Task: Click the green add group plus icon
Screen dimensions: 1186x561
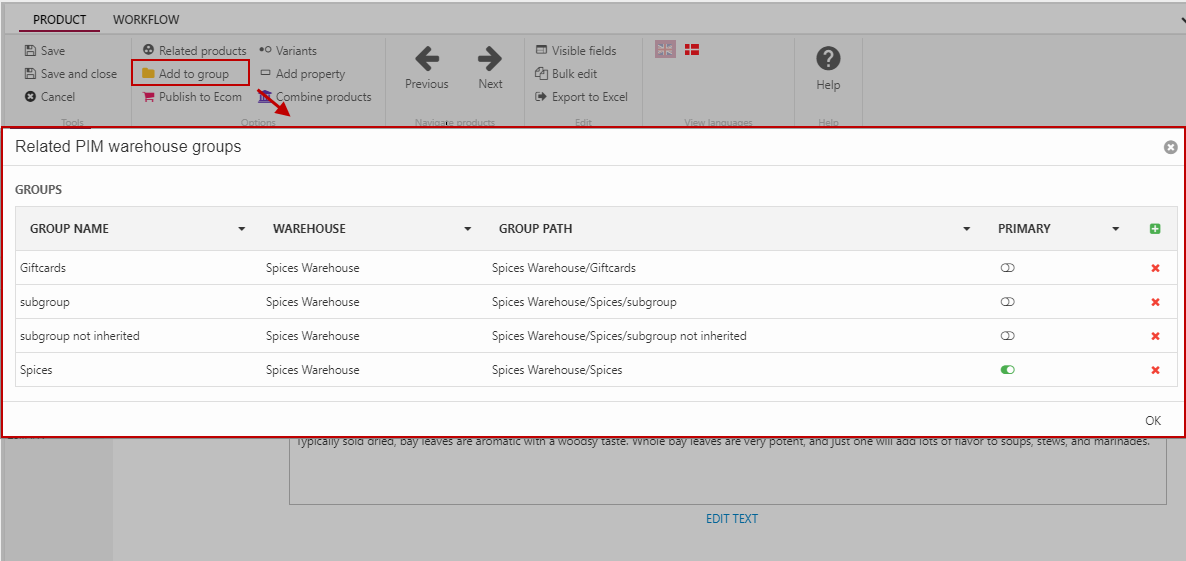Action: [1155, 229]
